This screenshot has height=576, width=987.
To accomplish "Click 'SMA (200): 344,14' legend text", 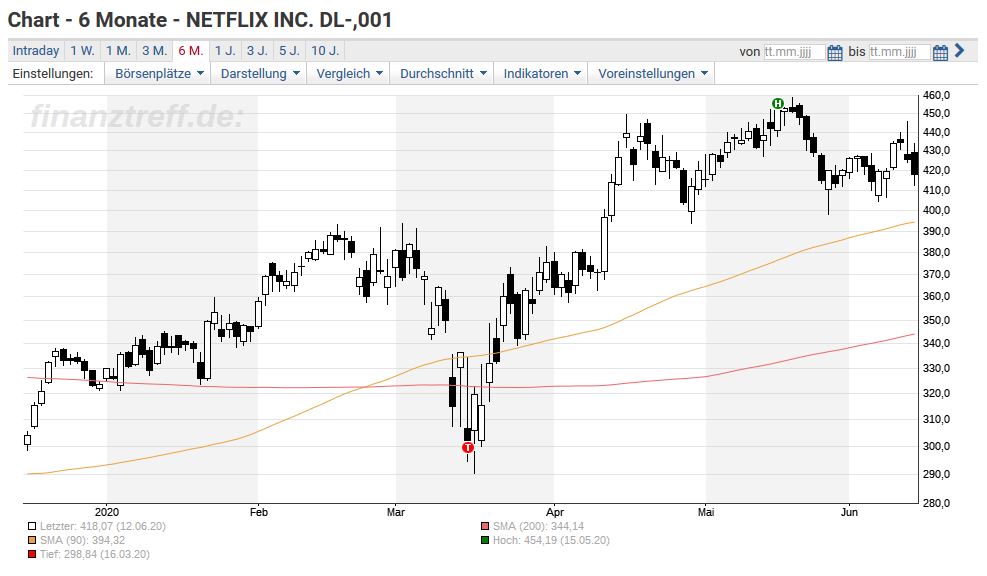I will [x=538, y=526].
